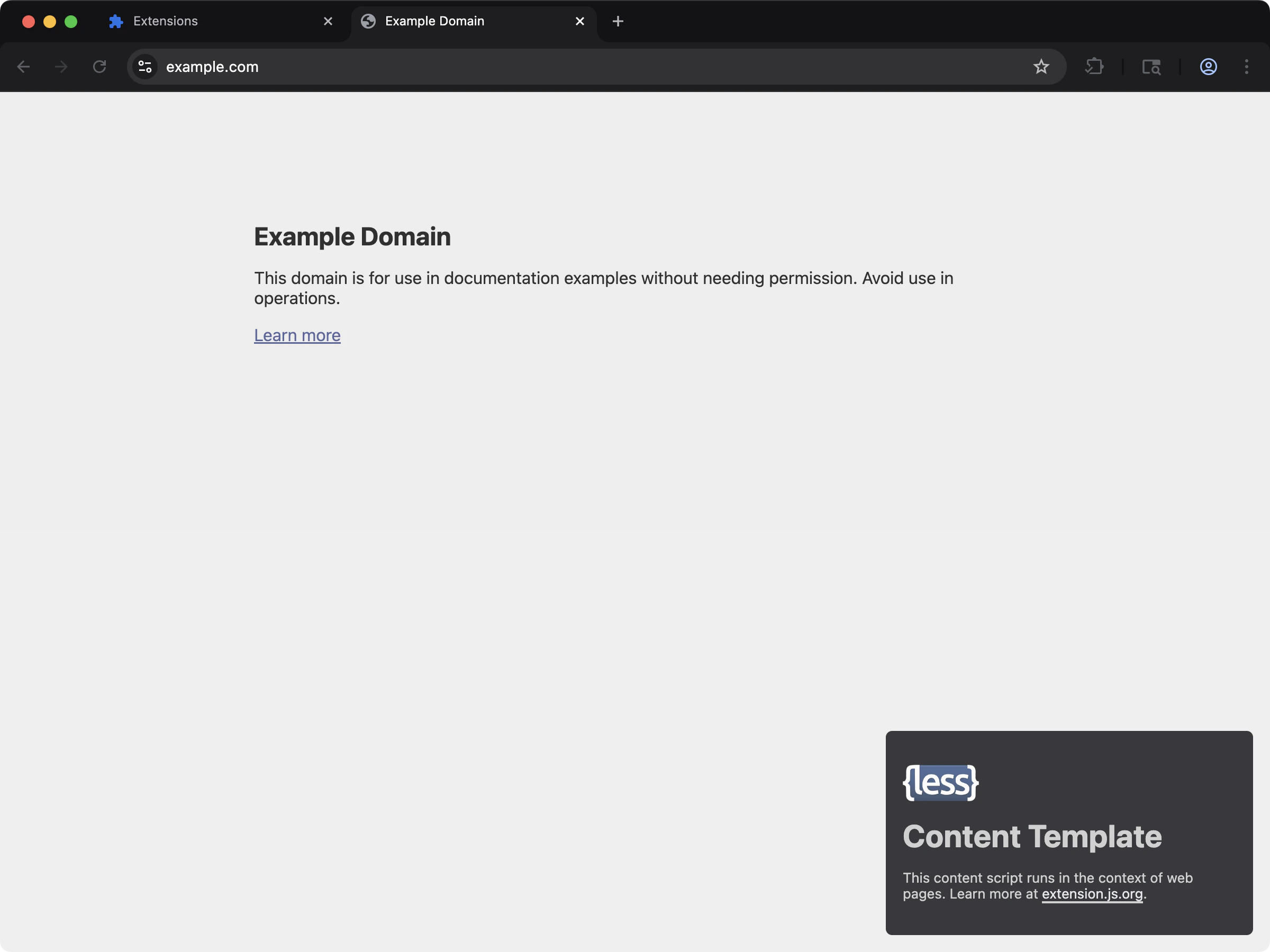Open the Learn more link
Screen dimensions: 1270x952
tap(297, 335)
